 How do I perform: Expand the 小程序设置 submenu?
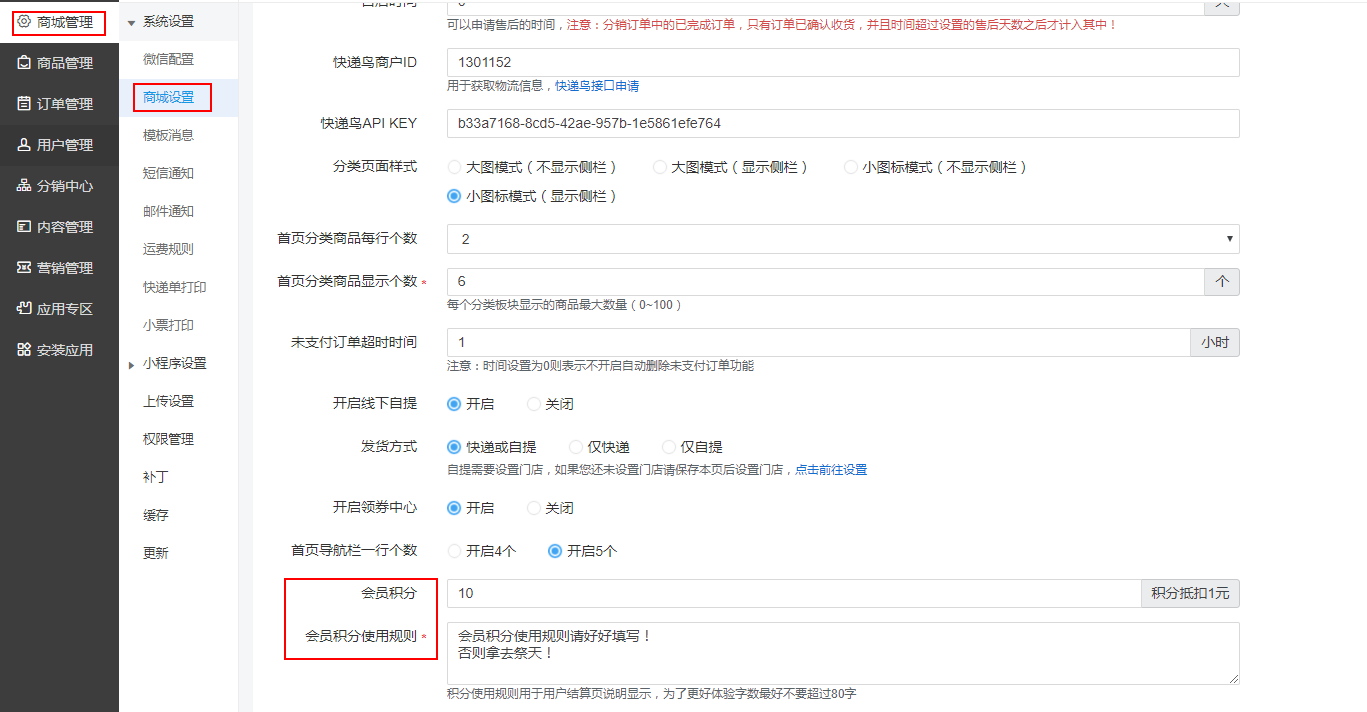(x=131, y=365)
